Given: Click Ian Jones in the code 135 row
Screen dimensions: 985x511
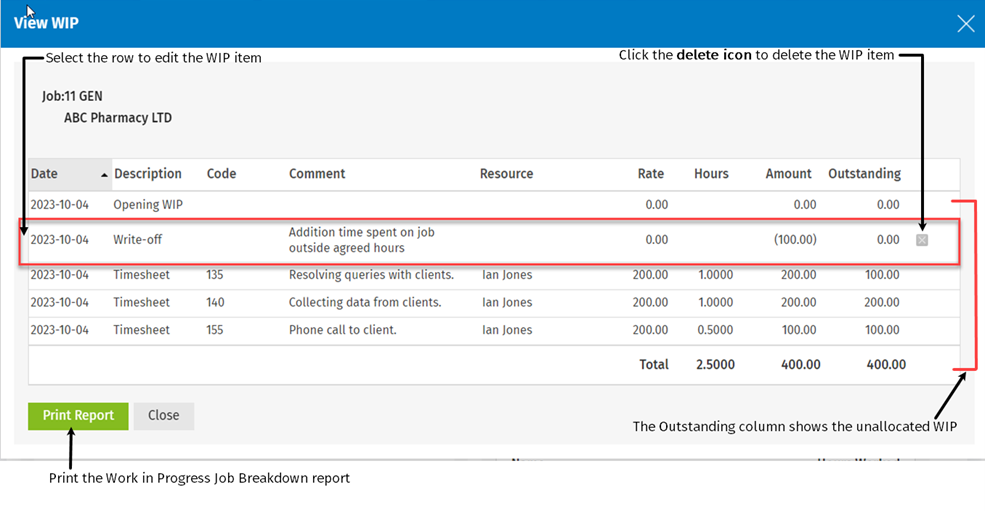Looking at the screenshot, I should point(507,275).
